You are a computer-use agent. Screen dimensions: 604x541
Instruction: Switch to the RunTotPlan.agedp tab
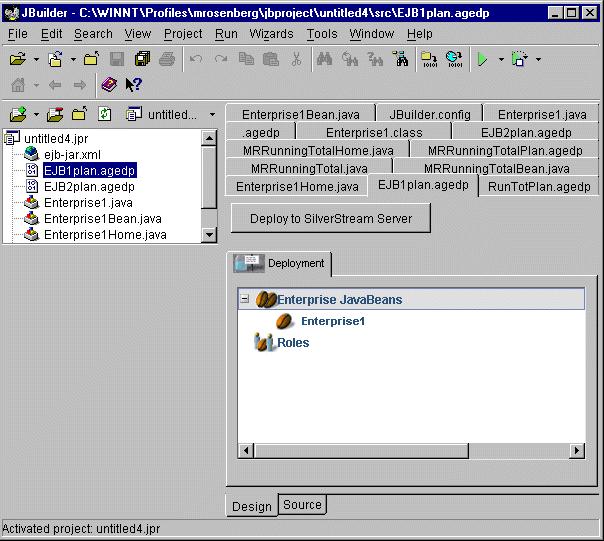point(539,187)
